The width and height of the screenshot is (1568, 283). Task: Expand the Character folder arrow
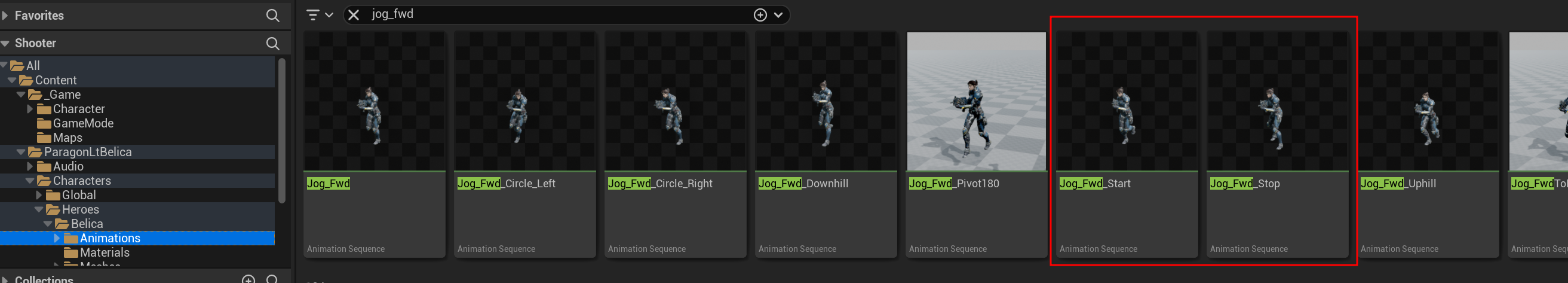30,109
